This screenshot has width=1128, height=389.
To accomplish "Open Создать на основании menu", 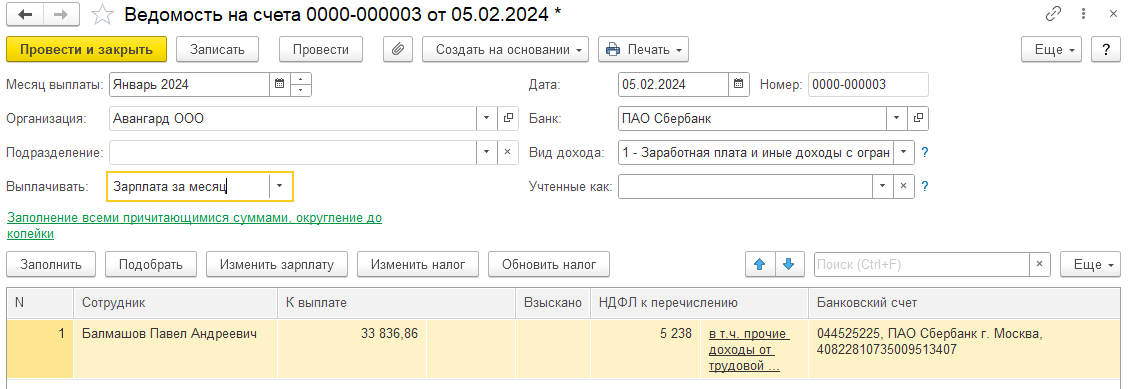I will click(506, 50).
